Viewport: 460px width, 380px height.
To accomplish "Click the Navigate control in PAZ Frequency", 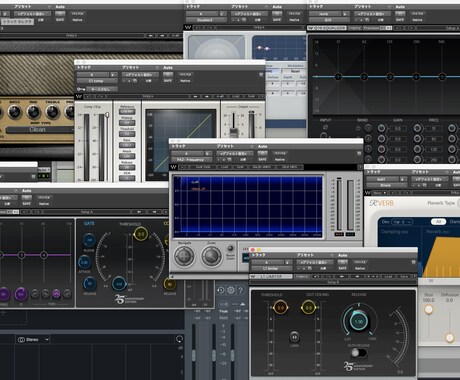I will [185, 256].
